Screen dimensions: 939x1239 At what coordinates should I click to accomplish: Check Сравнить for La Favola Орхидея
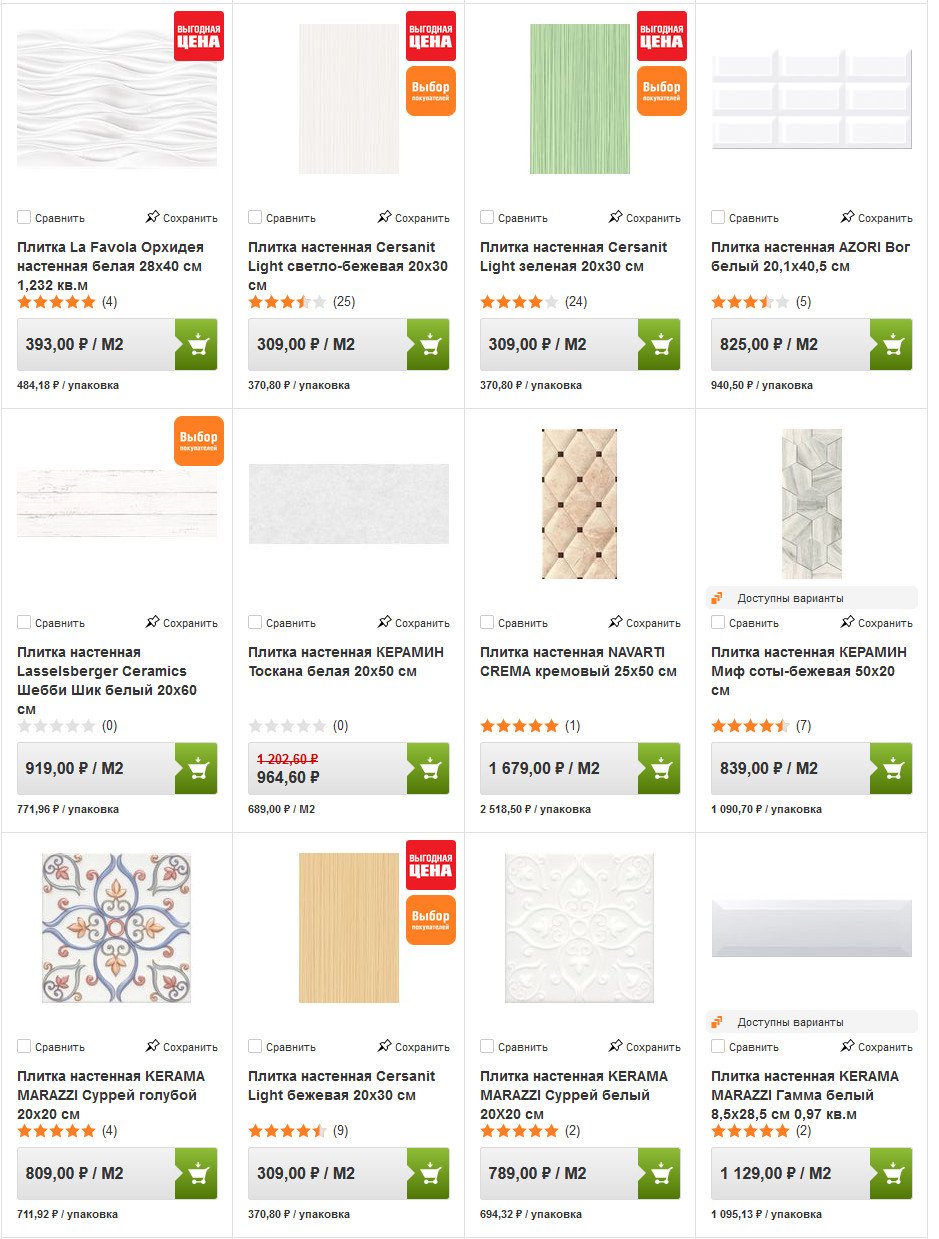pos(25,218)
